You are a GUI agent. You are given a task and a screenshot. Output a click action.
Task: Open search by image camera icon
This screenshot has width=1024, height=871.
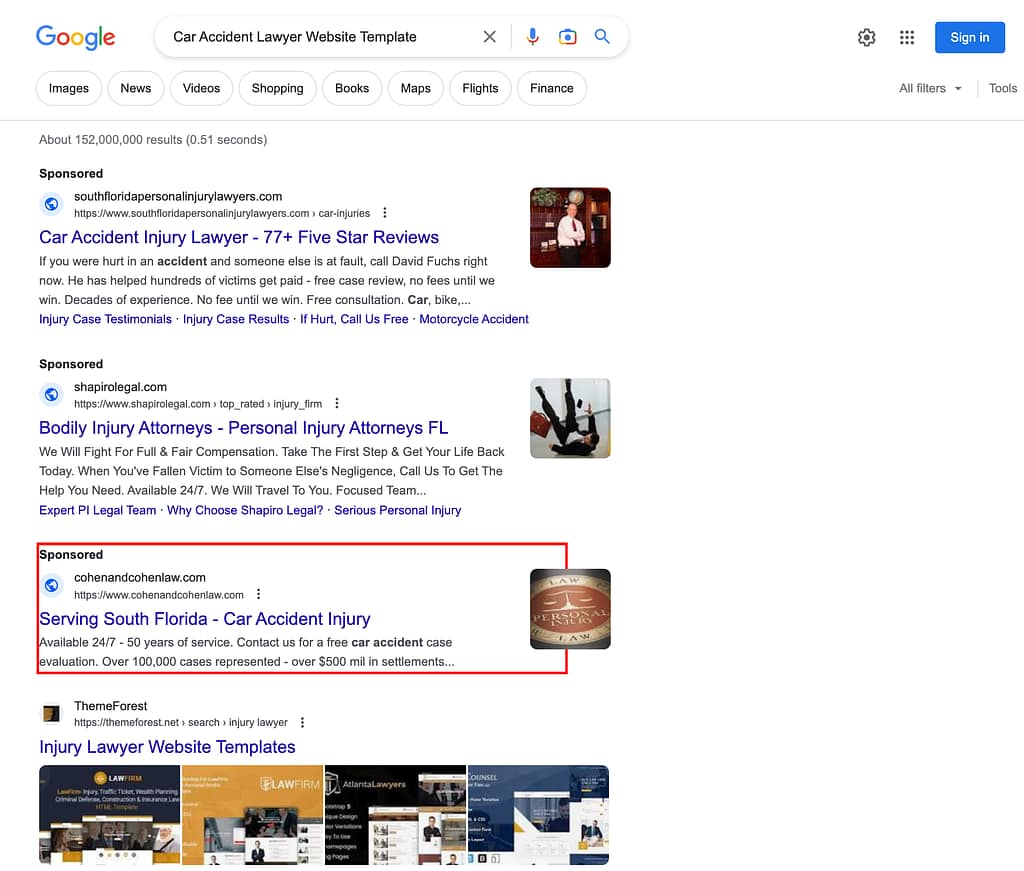pos(568,37)
